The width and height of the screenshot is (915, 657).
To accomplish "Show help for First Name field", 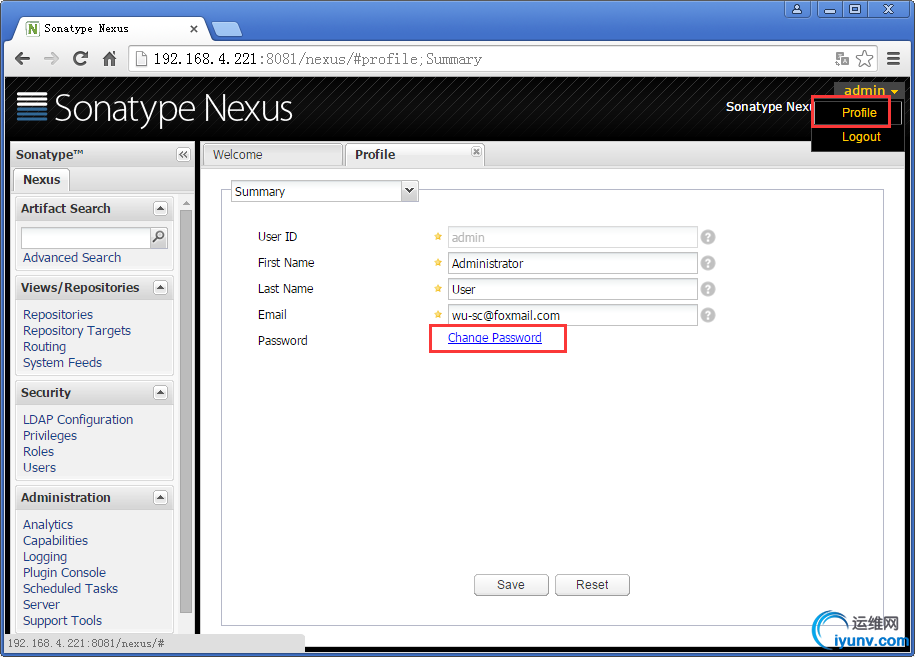I will 708,263.
